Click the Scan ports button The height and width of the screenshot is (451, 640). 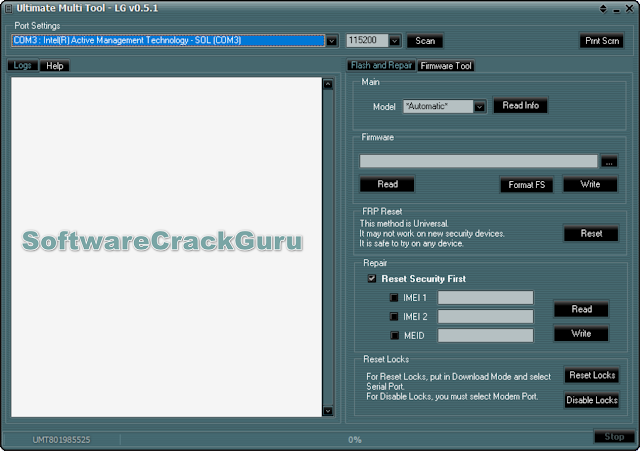(x=425, y=41)
